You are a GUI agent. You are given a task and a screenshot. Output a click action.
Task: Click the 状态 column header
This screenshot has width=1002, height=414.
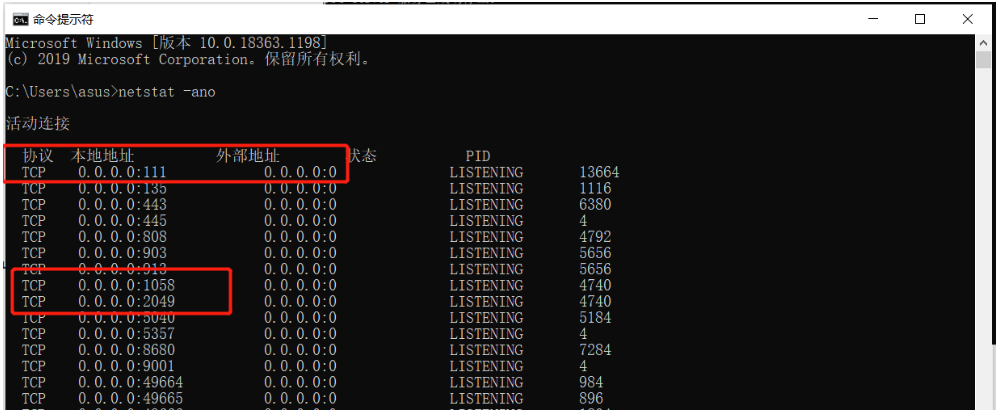tap(361, 156)
